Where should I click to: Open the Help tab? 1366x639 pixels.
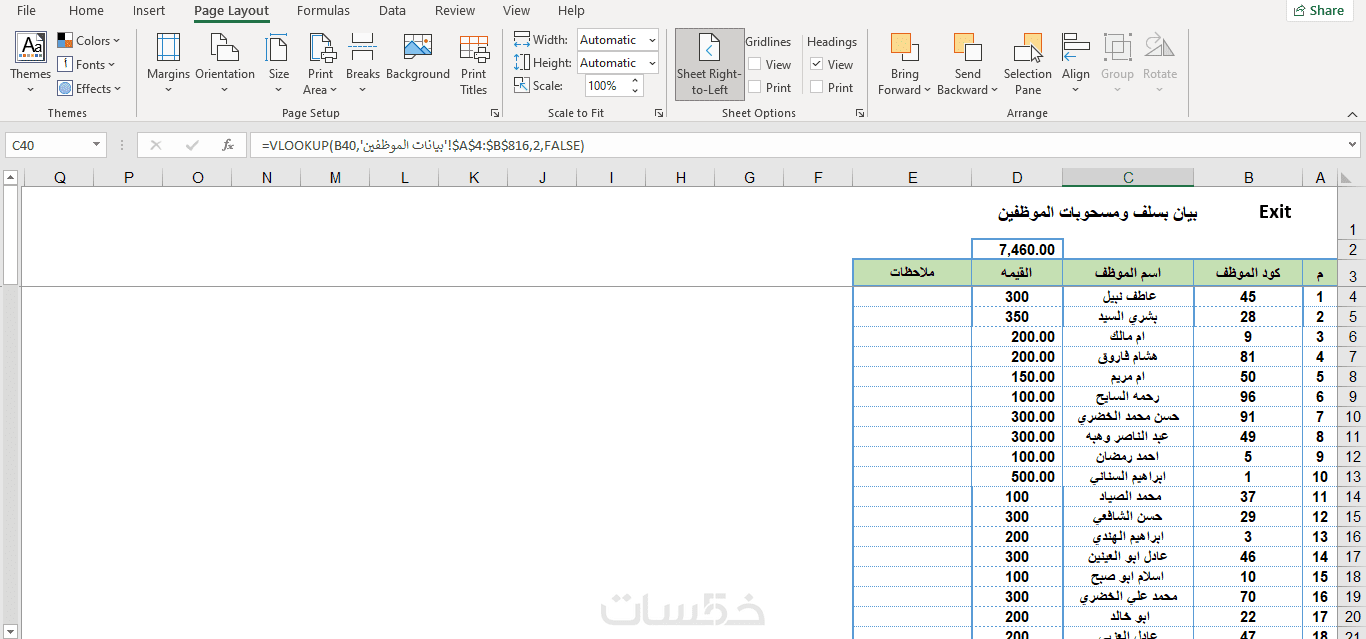pyautogui.click(x=571, y=11)
